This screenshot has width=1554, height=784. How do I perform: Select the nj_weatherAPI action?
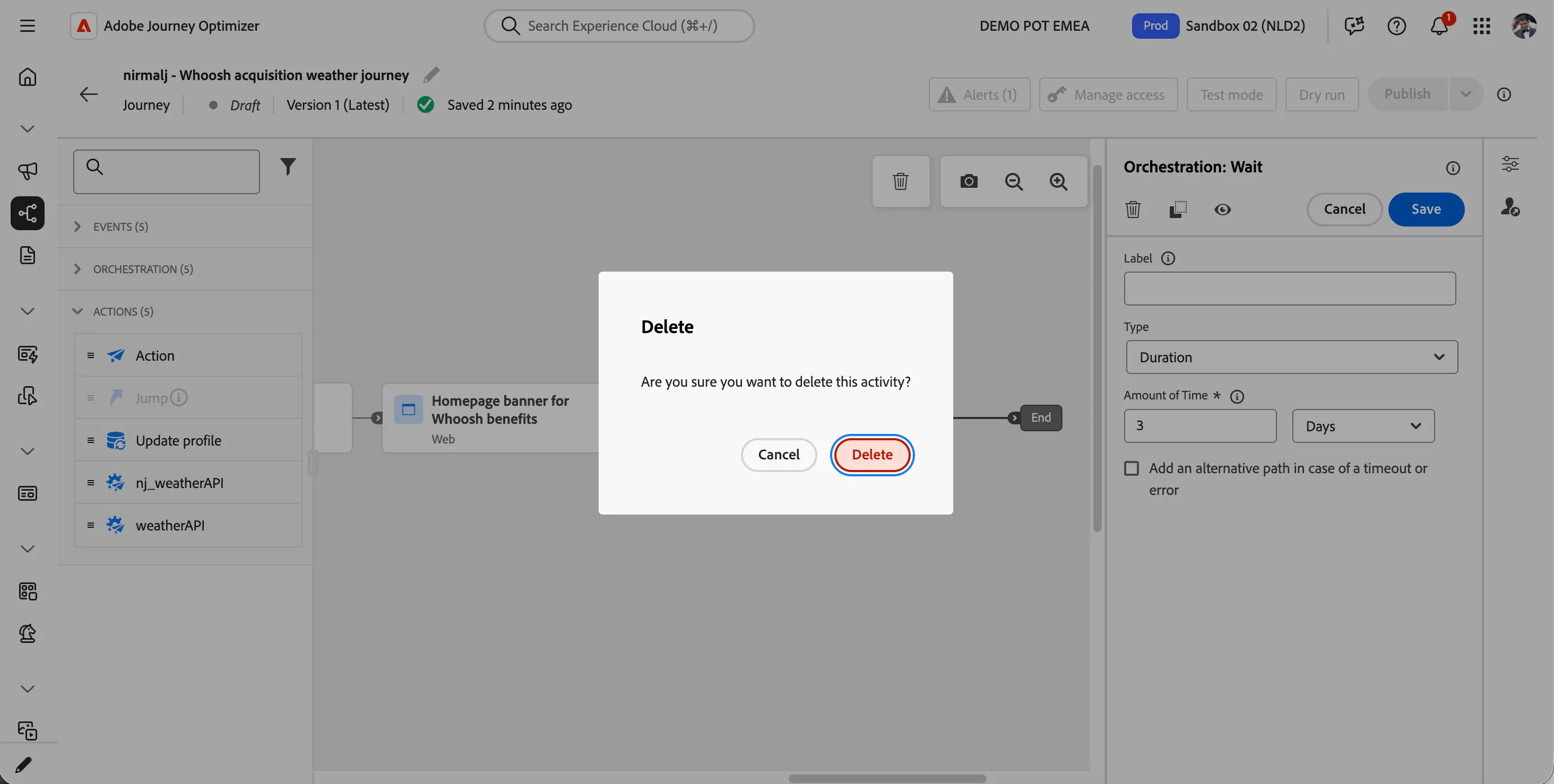[x=188, y=483]
